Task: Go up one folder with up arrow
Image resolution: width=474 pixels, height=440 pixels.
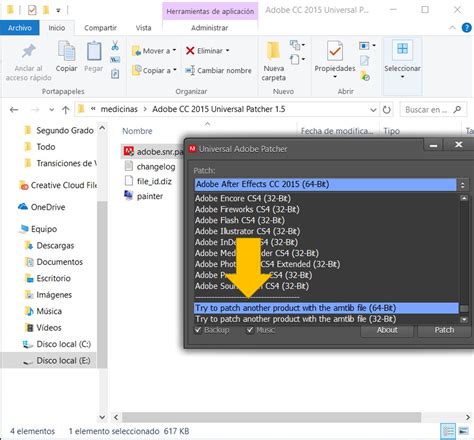Action: (66, 110)
